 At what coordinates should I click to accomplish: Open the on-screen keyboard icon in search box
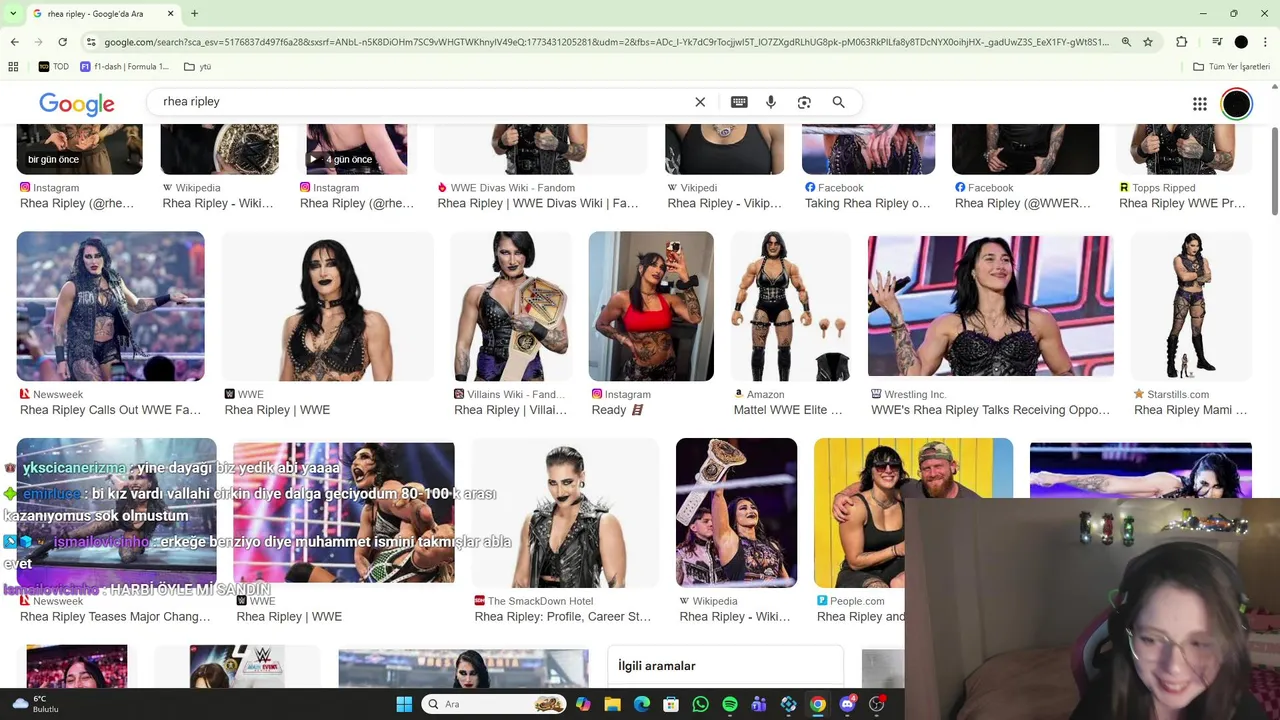tap(739, 102)
